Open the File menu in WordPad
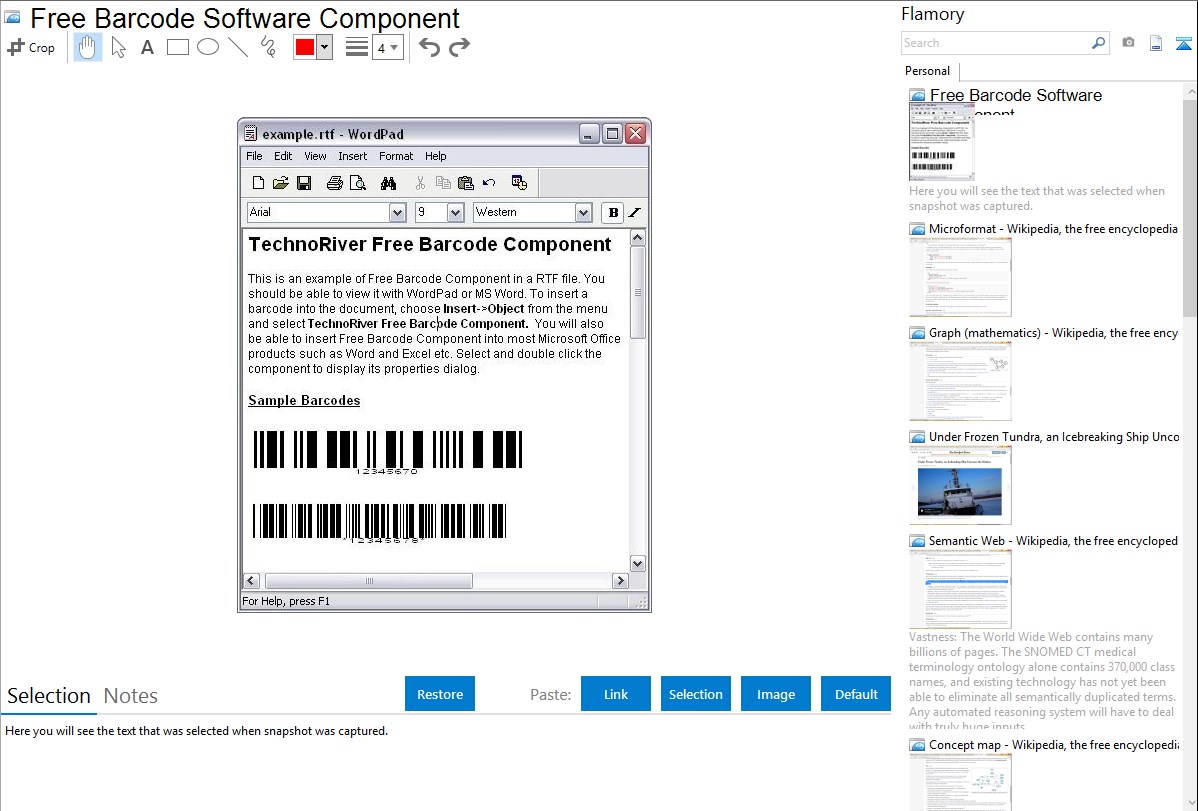The image size is (1198, 811). click(x=254, y=156)
